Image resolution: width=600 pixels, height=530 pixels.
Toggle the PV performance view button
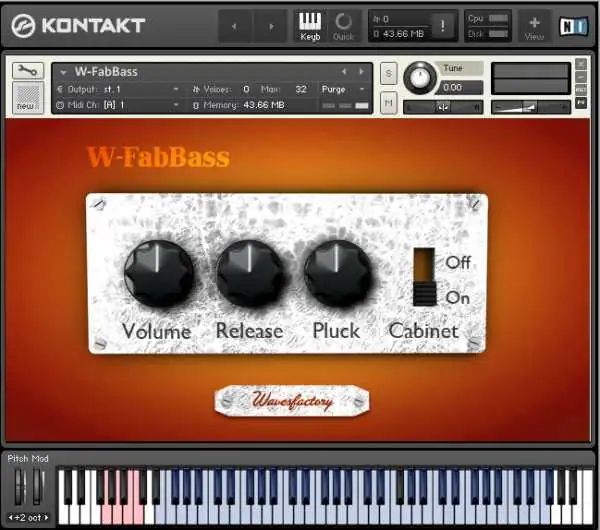click(x=581, y=103)
